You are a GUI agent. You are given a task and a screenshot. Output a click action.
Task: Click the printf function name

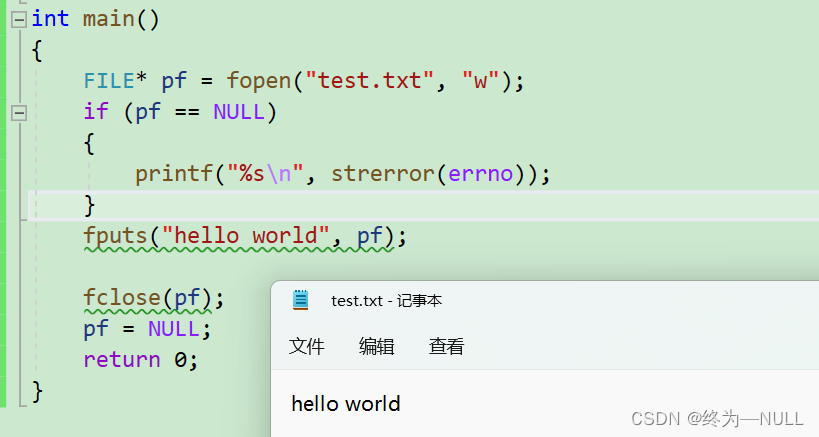174,175
